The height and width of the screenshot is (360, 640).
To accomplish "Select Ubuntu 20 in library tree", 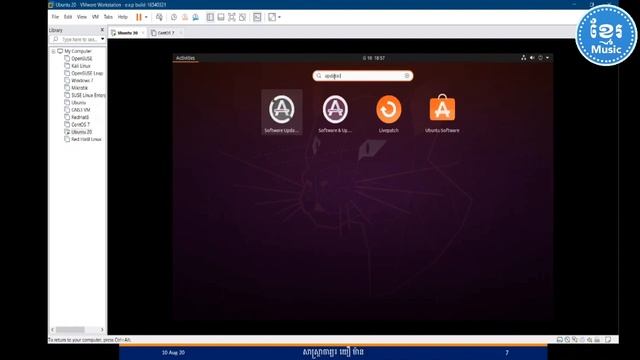I will click(78, 132).
